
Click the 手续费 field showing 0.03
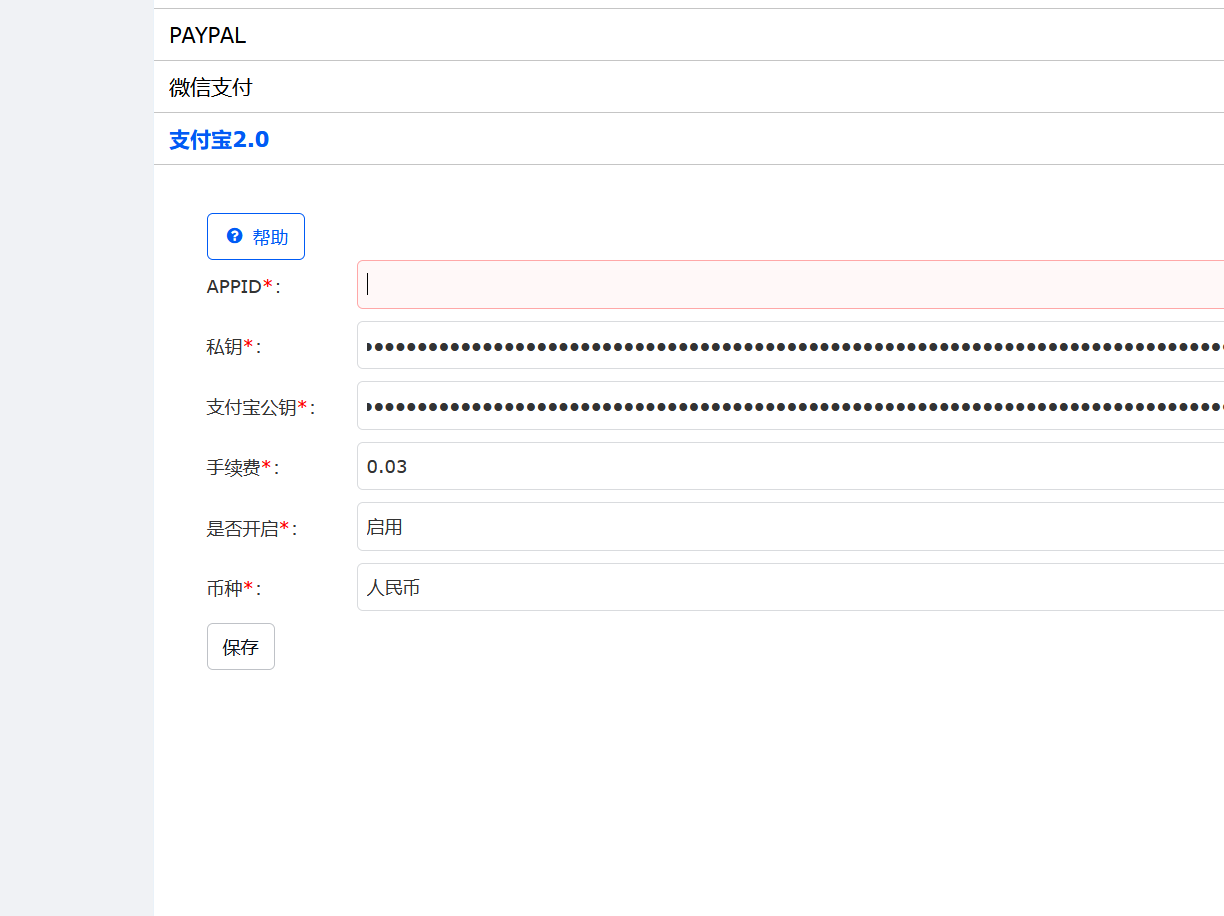(790, 466)
